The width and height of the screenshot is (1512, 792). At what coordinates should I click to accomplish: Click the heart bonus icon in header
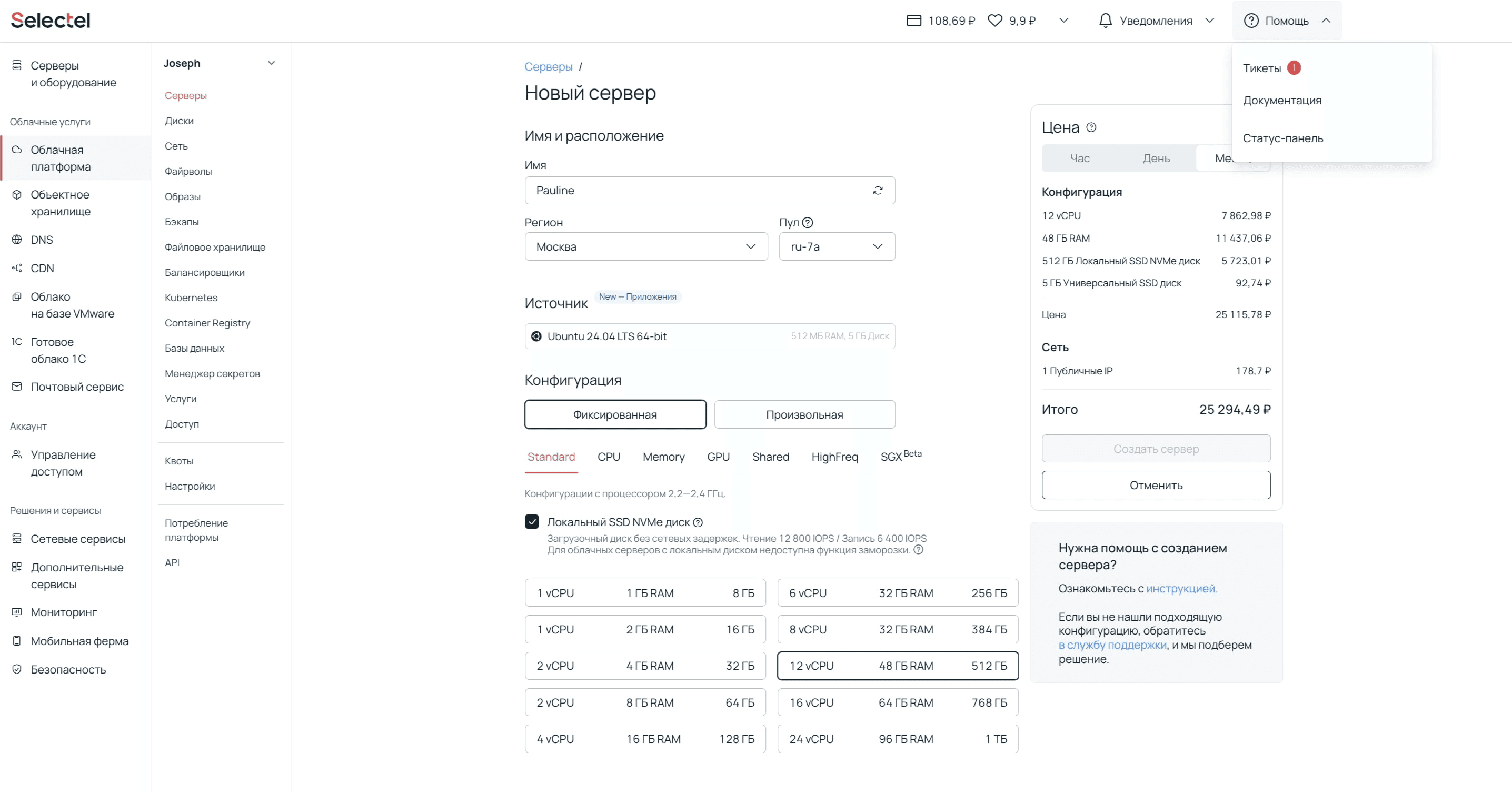point(995,21)
